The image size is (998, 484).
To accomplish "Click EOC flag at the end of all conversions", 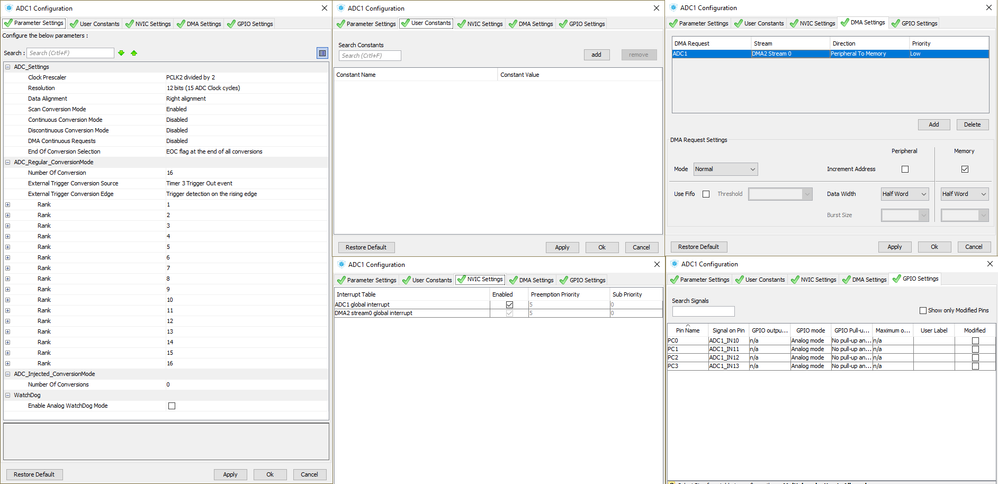I will coord(214,152).
